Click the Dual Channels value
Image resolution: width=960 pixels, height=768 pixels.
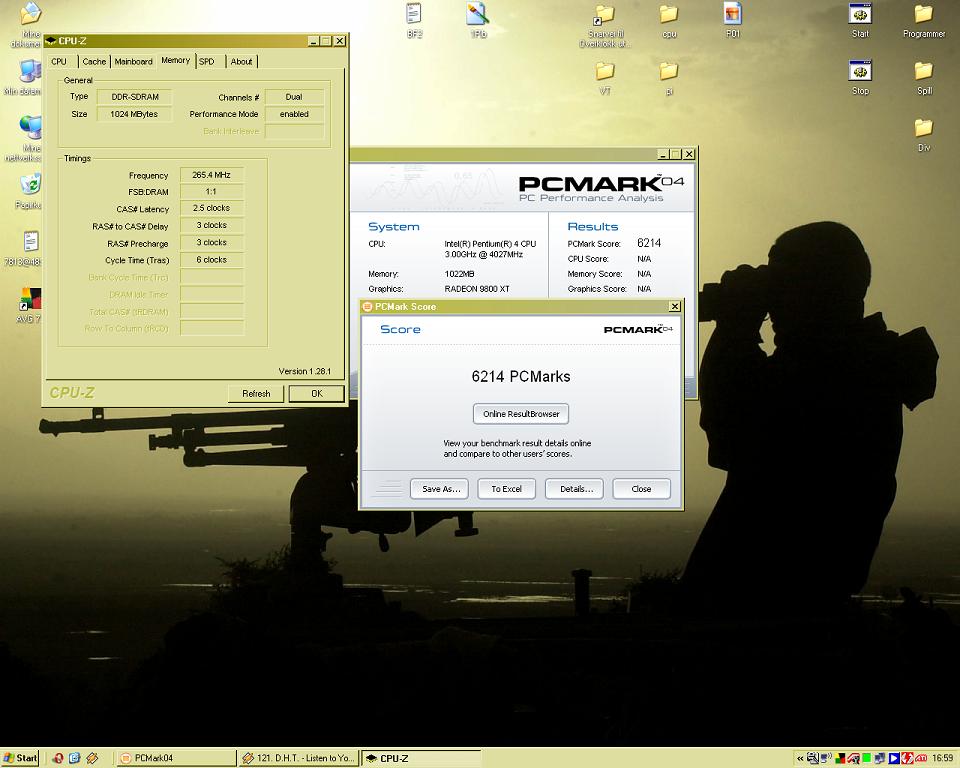point(294,97)
